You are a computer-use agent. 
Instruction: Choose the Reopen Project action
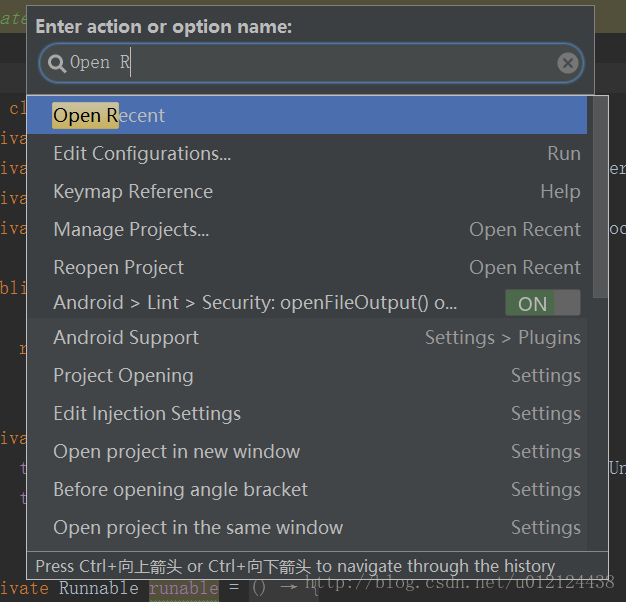pyautogui.click(x=307, y=267)
